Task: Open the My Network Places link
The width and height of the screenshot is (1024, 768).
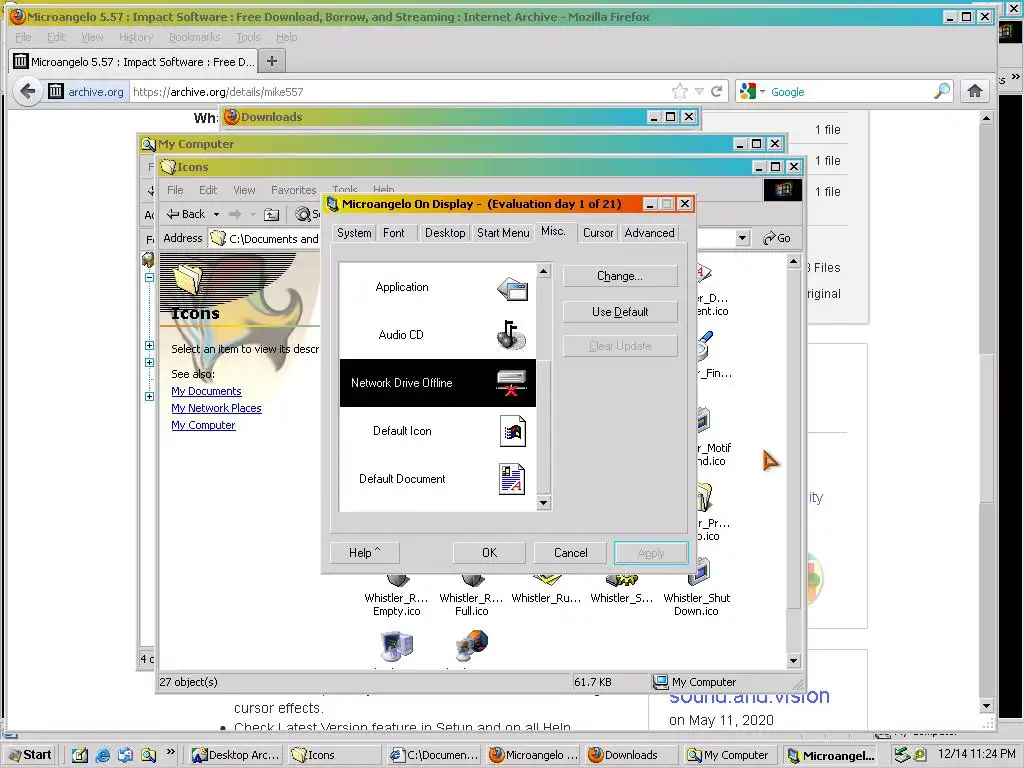Action: 216,408
